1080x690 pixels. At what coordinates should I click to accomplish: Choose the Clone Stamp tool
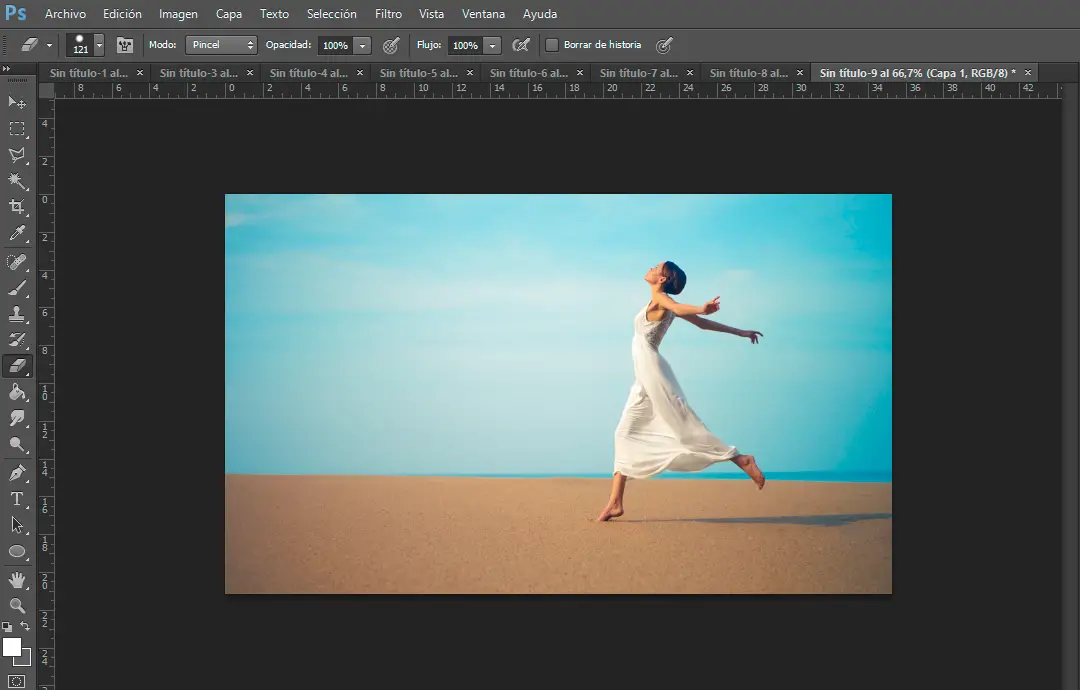(x=17, y=314)
